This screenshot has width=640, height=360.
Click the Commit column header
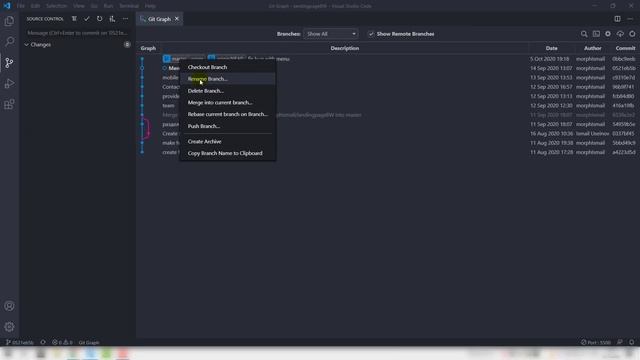pyautogui.click(x=625, y=48)
